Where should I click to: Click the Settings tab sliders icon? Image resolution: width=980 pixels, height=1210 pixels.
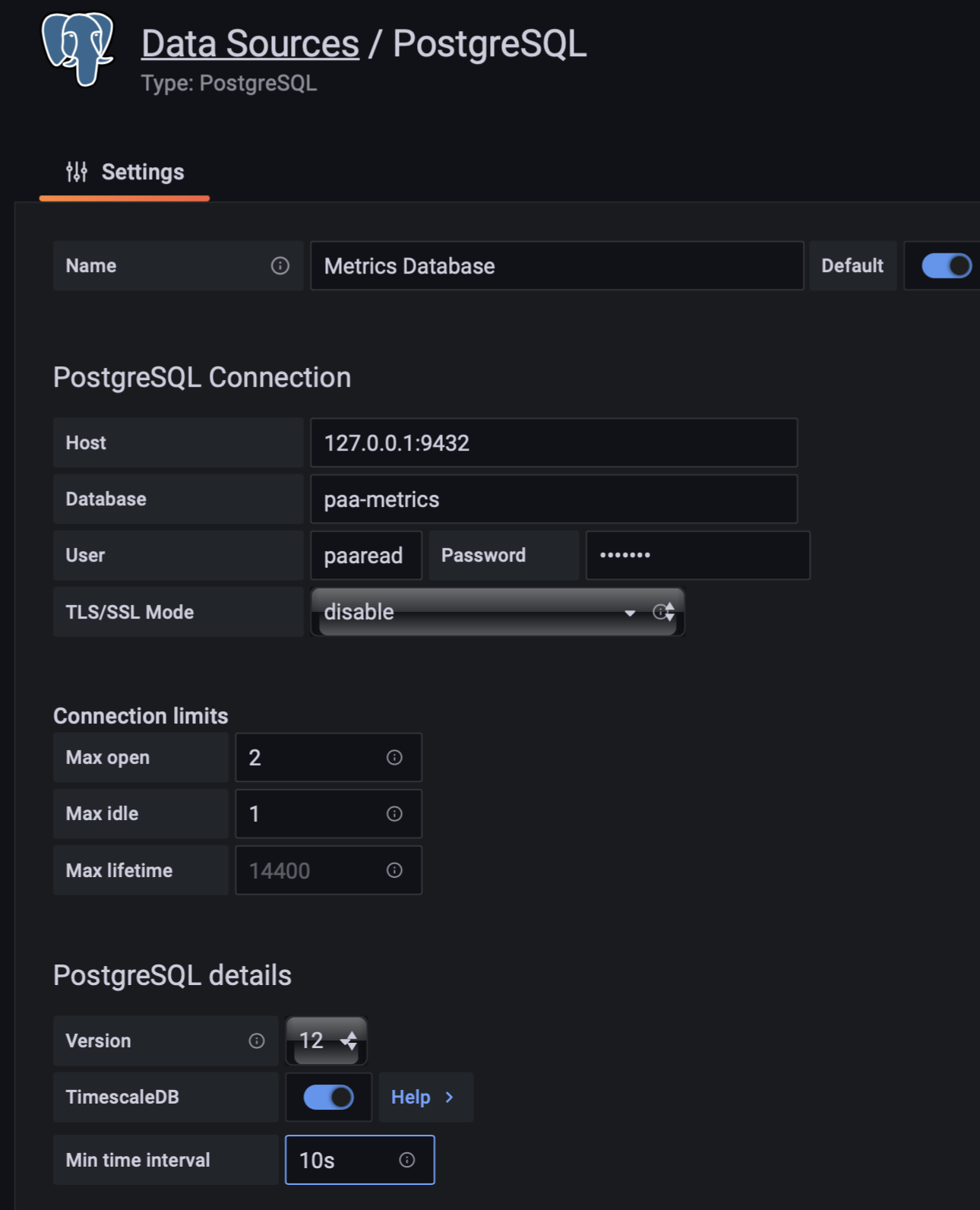[76, 173]
